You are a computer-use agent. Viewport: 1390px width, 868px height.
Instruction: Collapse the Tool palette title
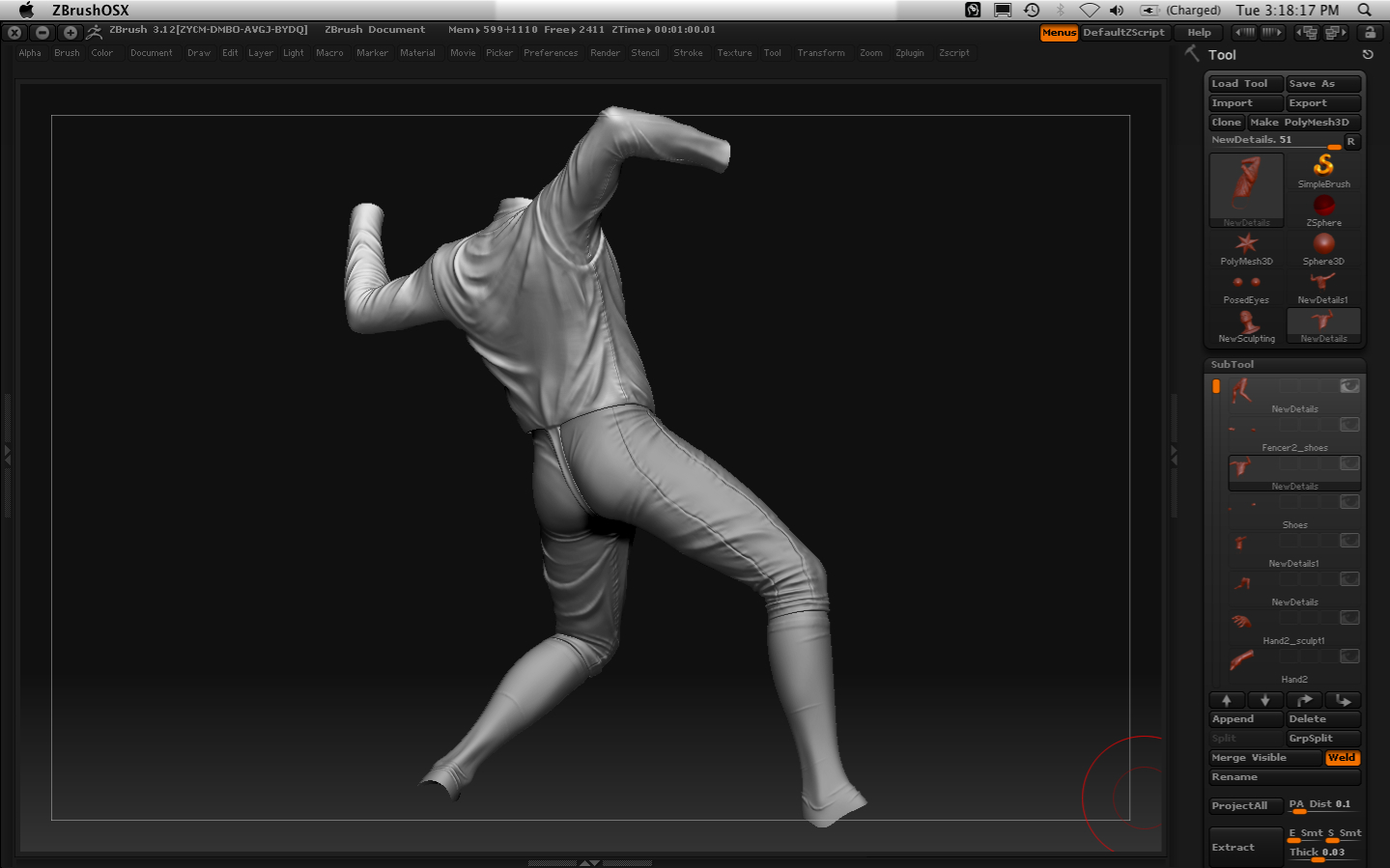(1222, 55)
